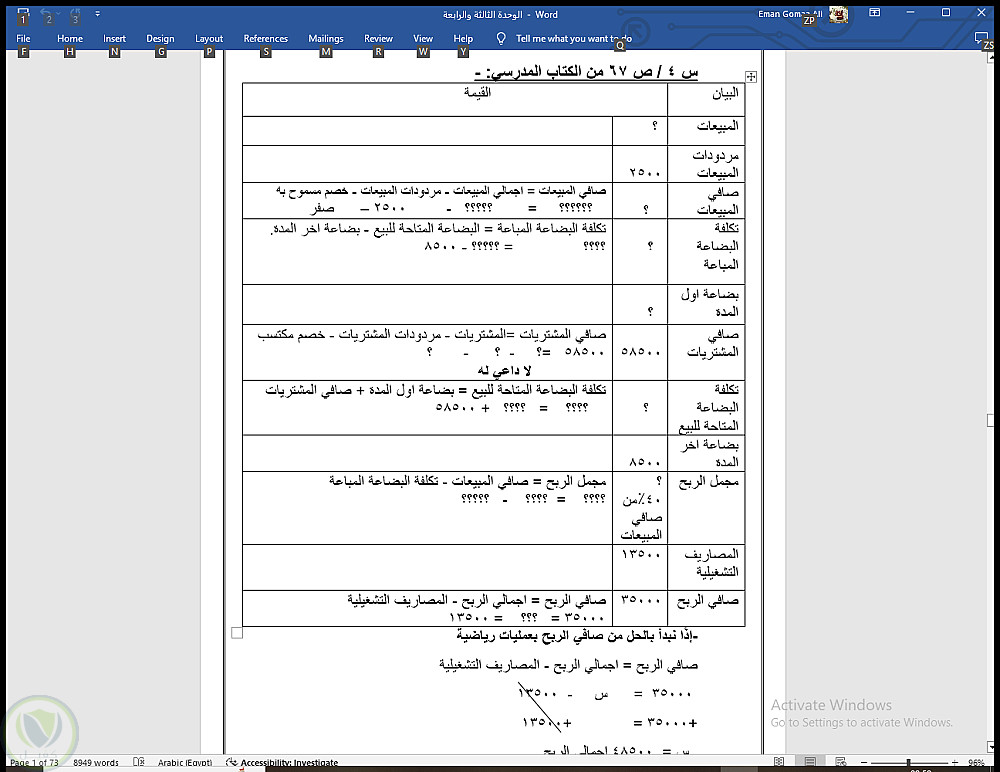Viewport: 1000px width, 772px height.
Task: Open the Help tab
Action: click(x=463, y=39)
